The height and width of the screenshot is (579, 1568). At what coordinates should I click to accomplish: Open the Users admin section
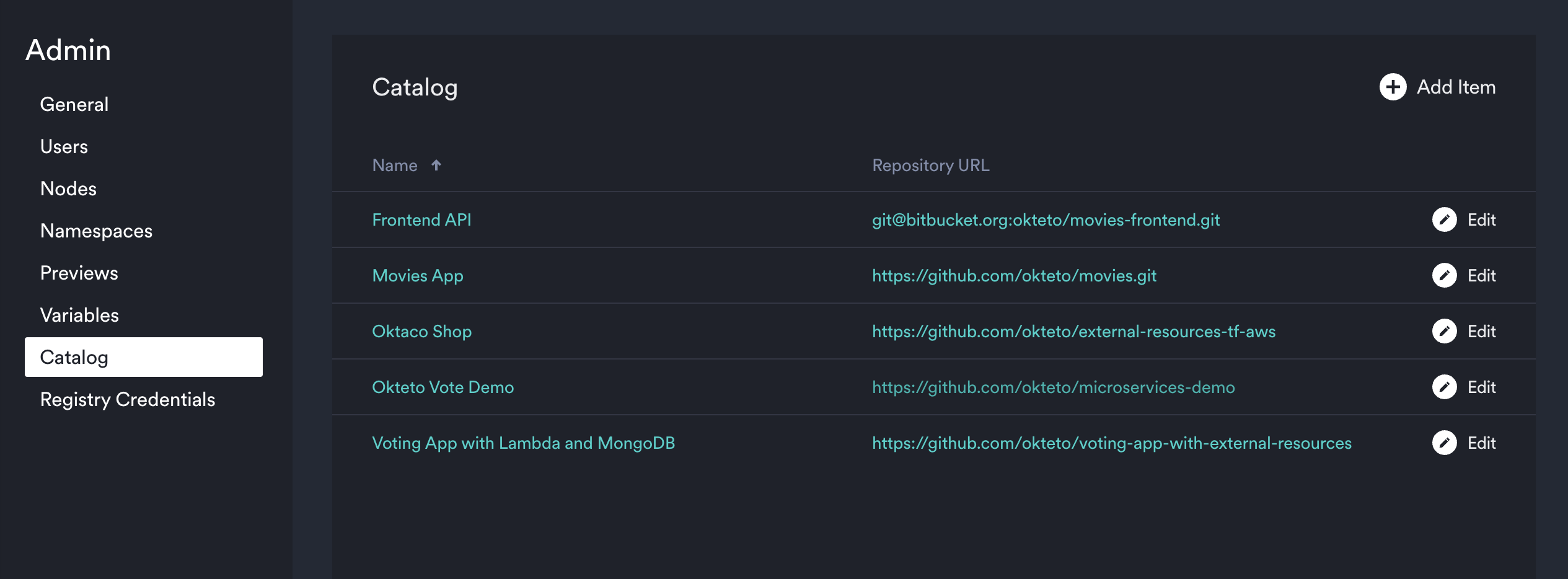(x=64, y=146)
